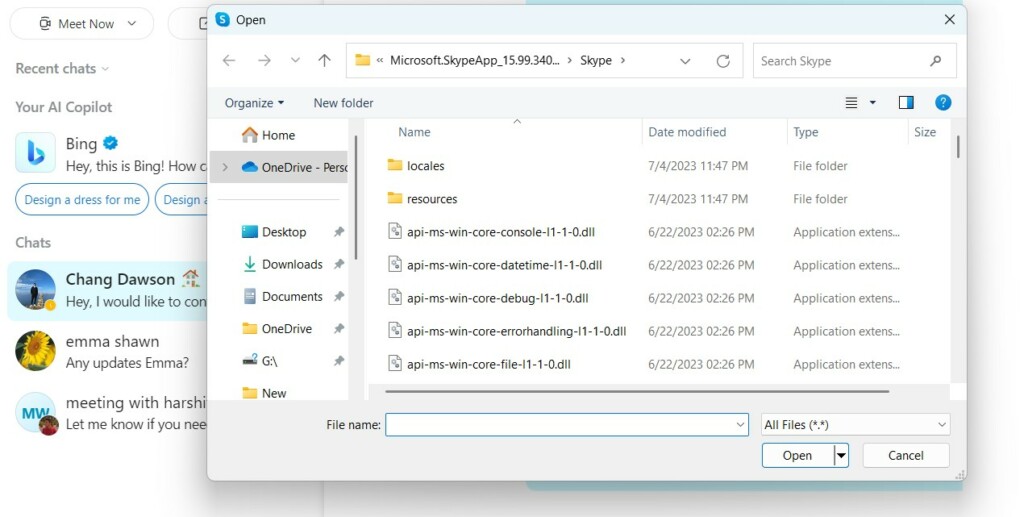Sort files by Date modified column
Image resolution: width=1024 pixels, height=517 pixels.
click(687, 132)
